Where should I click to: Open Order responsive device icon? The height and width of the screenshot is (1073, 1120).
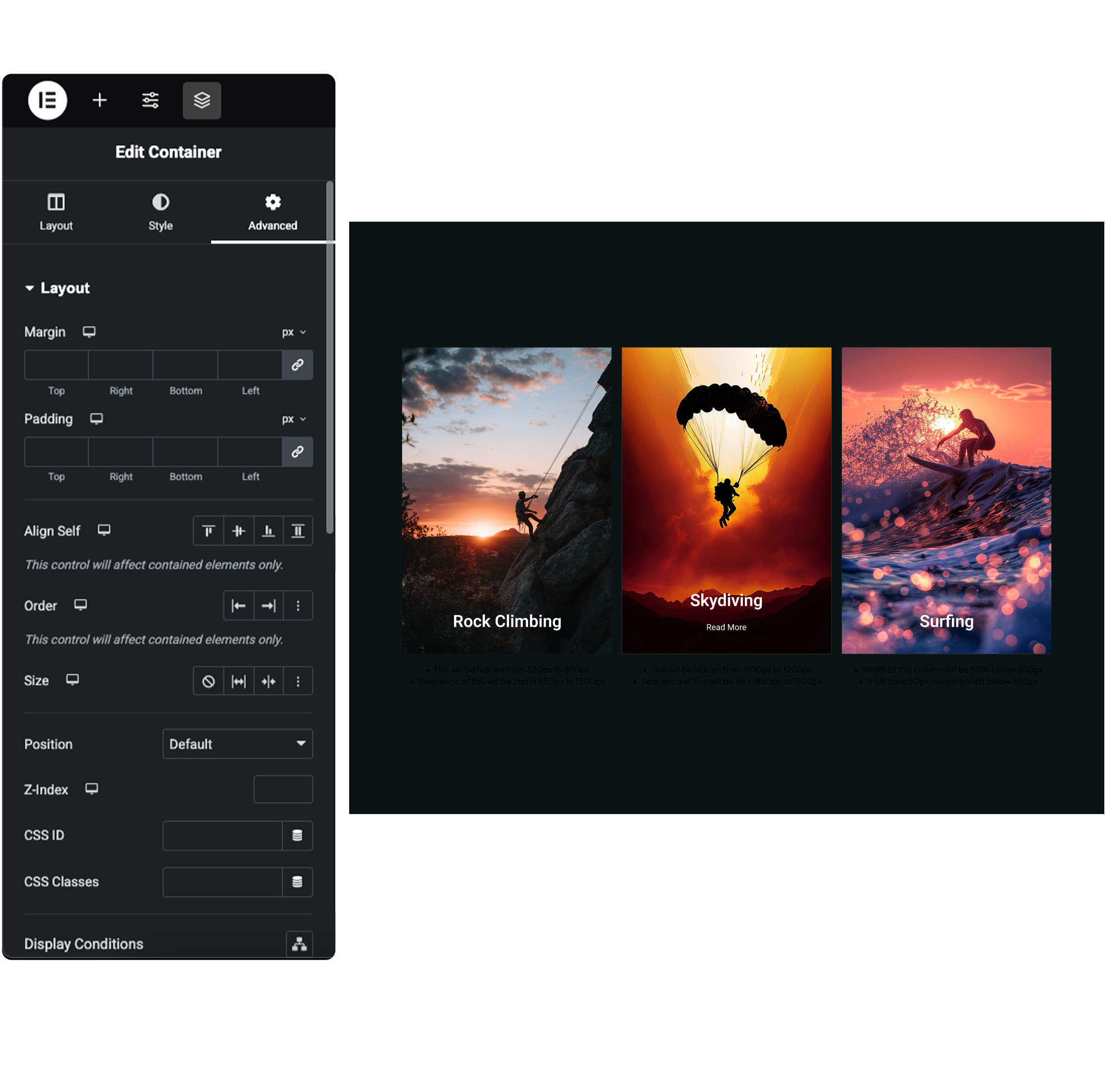click(x=80, y=605)
